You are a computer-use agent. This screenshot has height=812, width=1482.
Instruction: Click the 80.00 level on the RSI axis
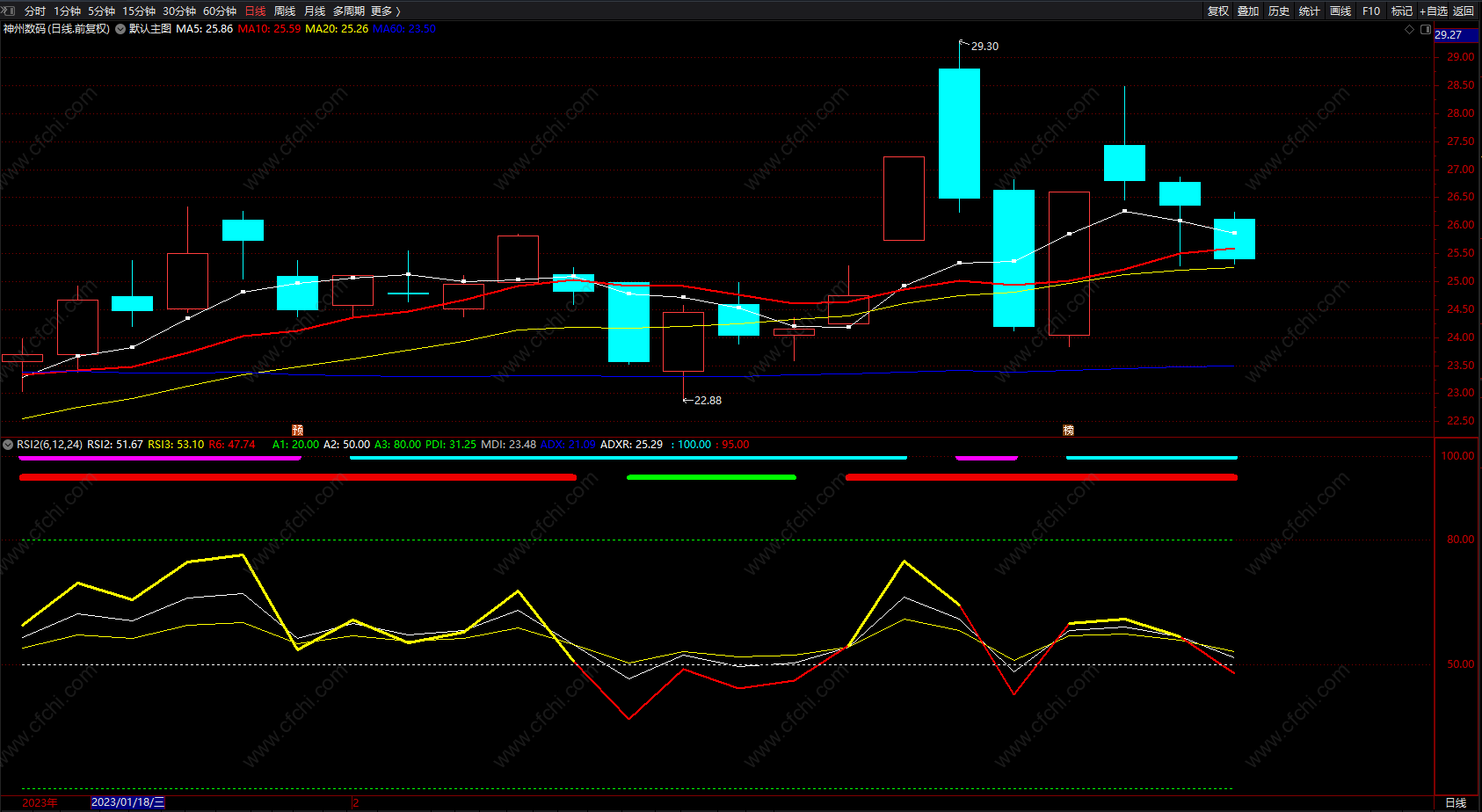[x=1461, y=540]
